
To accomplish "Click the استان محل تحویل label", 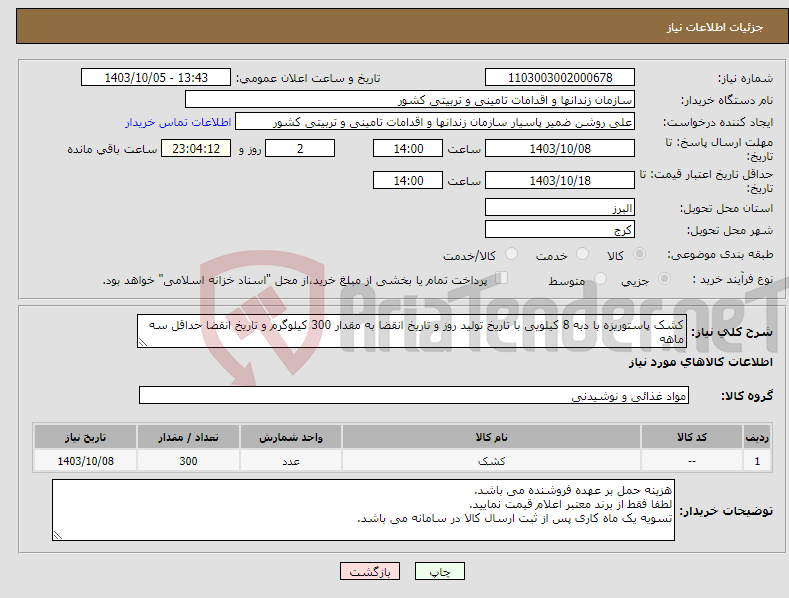I will [x=727, y=208].
